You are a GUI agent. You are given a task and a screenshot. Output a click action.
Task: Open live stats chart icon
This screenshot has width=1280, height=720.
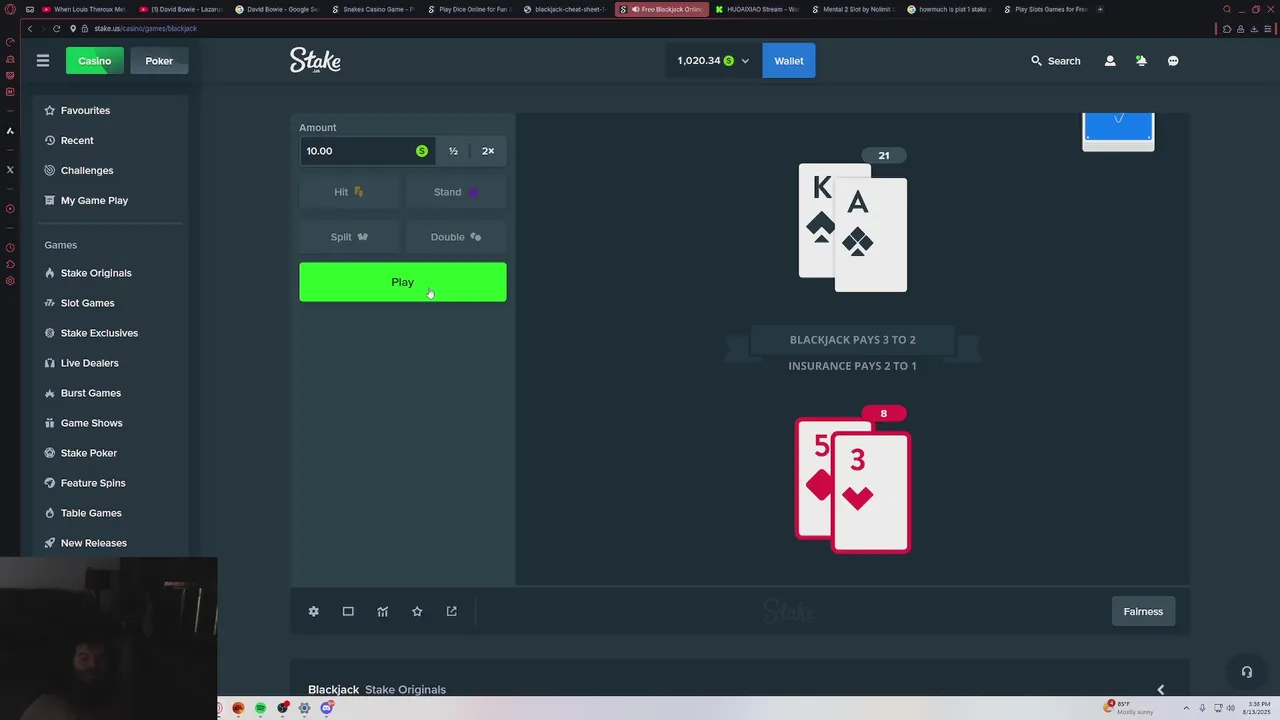(382, 611)
